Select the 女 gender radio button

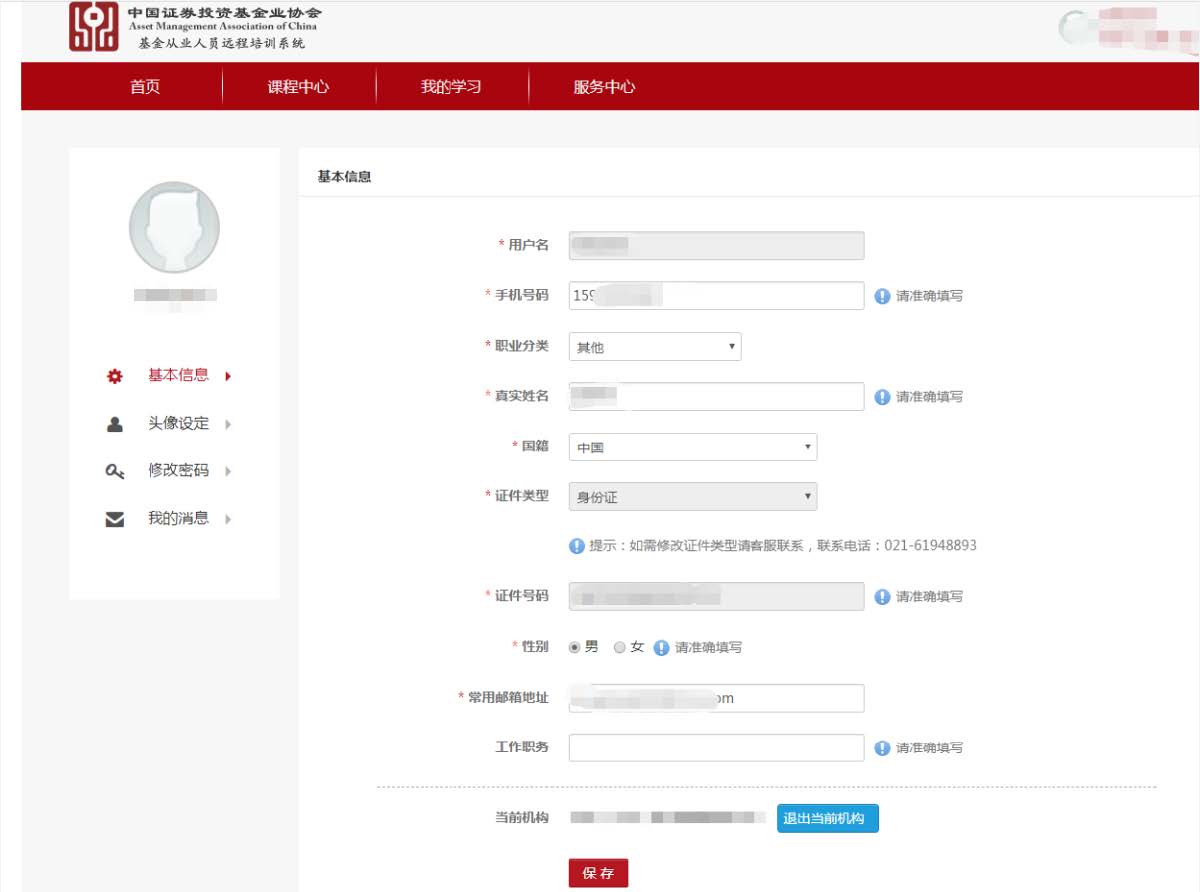click(619, 647)
